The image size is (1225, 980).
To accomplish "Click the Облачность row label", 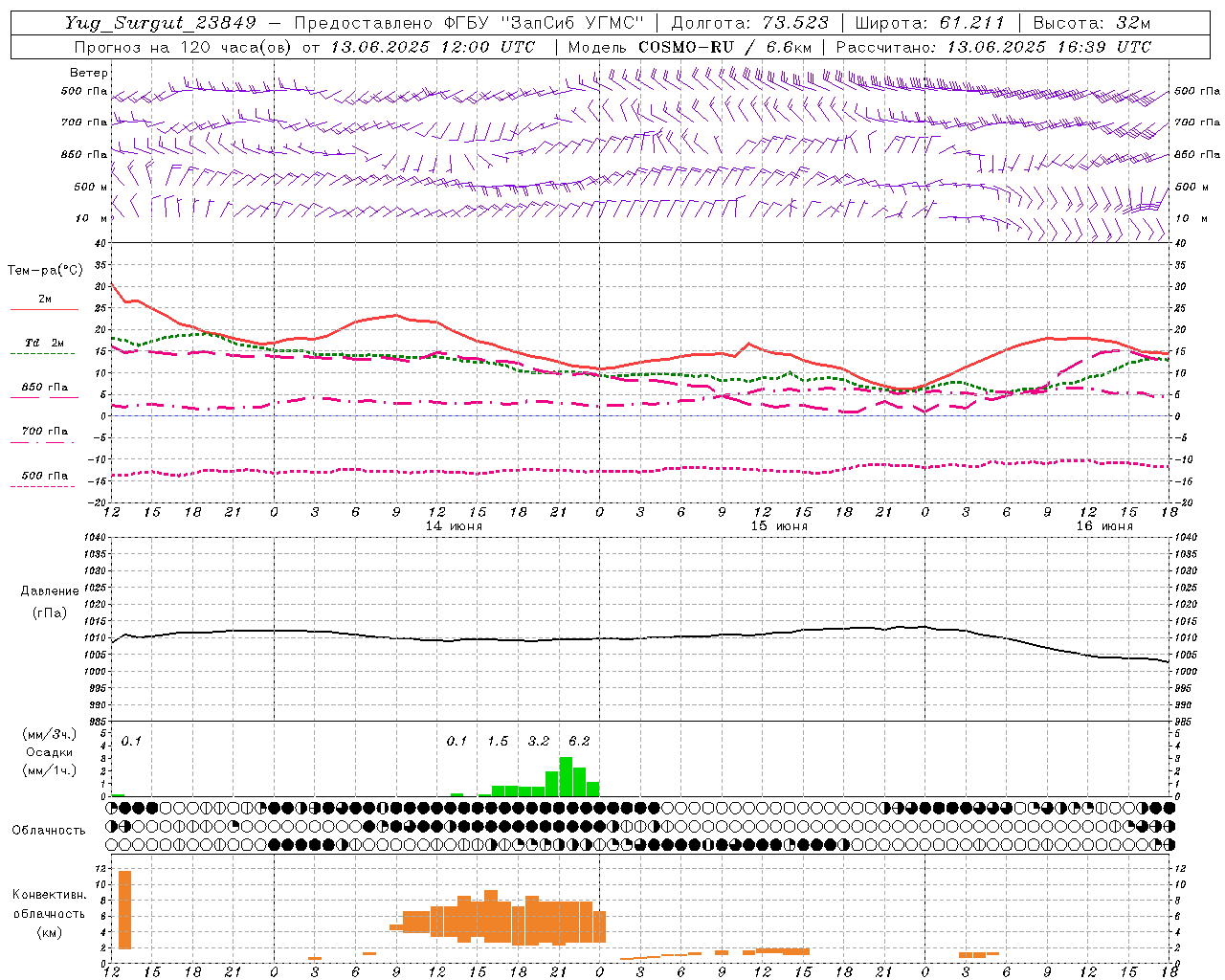I will point(49,830).
